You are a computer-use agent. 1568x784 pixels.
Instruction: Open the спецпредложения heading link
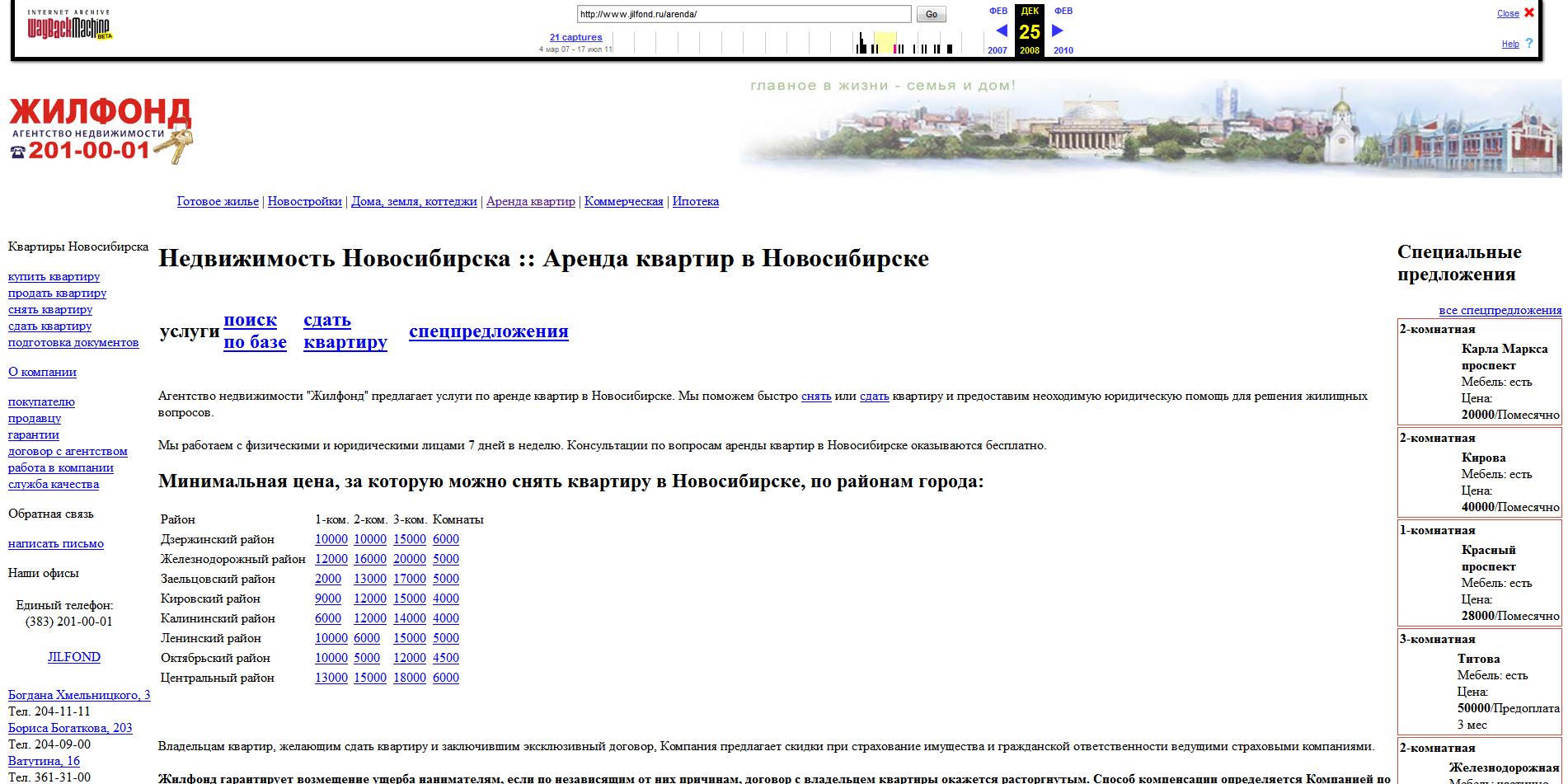coord(488,331)
